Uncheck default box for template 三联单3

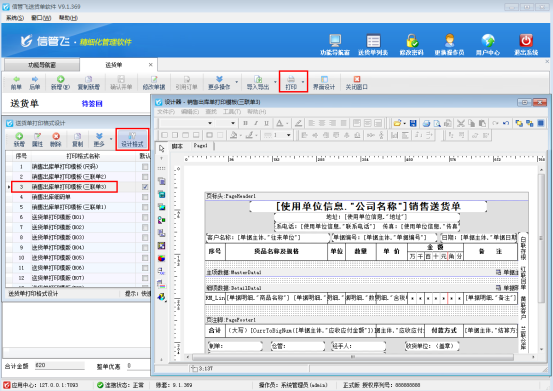[145, 187]
